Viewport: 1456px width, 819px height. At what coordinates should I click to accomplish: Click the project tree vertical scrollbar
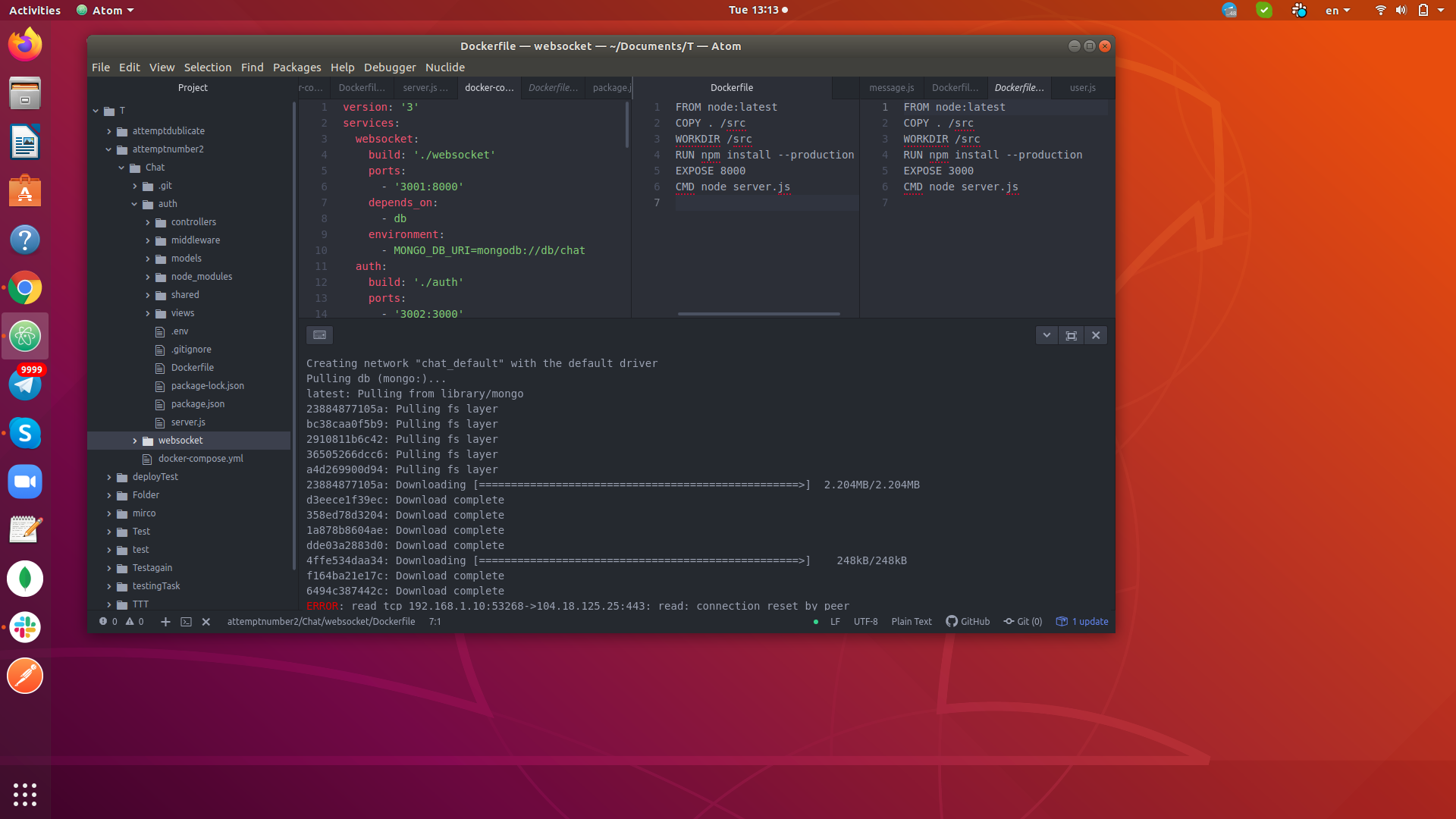(294, 336)
